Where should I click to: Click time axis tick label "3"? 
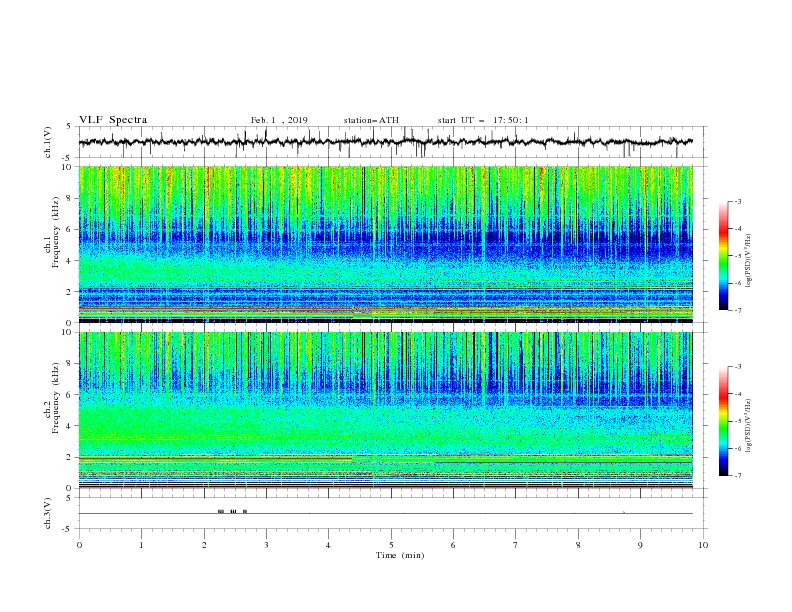[x=266, y=545]
